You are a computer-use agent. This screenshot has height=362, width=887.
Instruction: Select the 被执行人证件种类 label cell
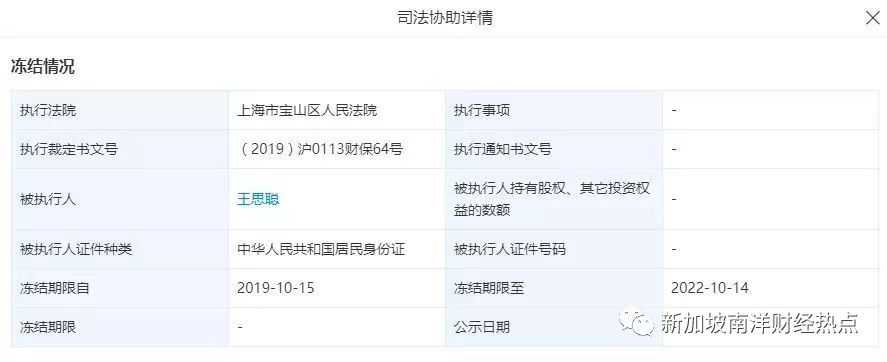pyautogui.click(x=120, y=249)
